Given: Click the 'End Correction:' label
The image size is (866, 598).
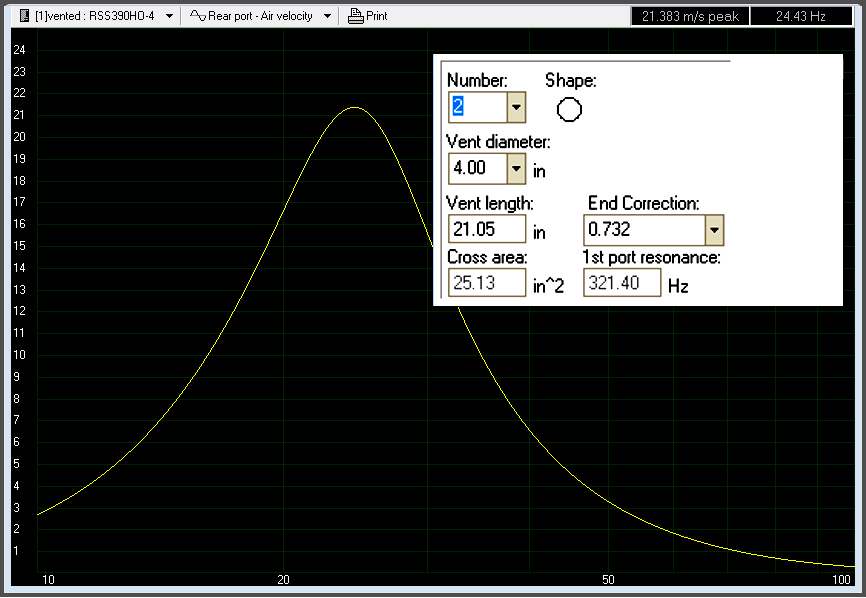Looking at the screenshot, I should pos(643,203).
